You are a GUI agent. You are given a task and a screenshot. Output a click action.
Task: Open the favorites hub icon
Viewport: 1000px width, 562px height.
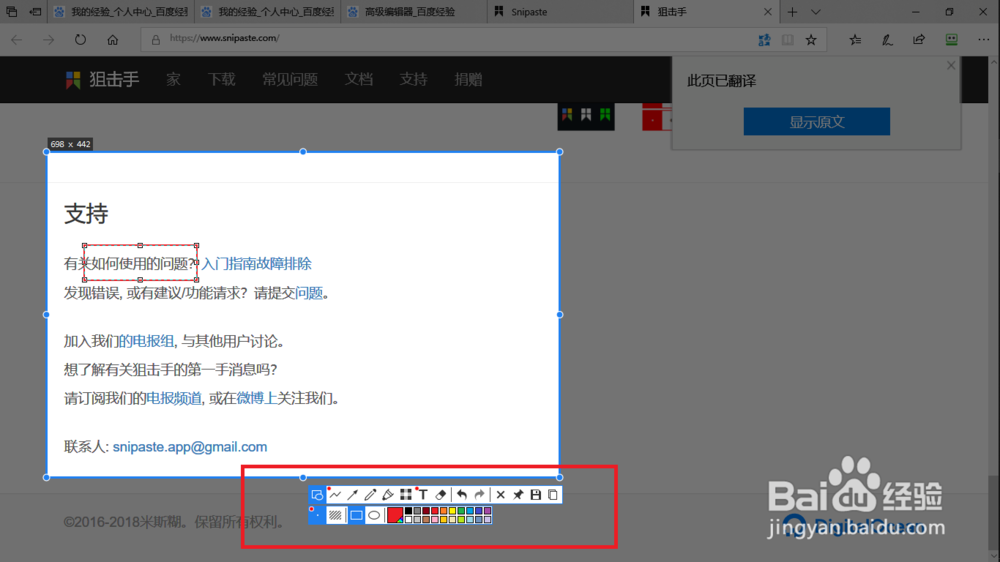[855, 40]
